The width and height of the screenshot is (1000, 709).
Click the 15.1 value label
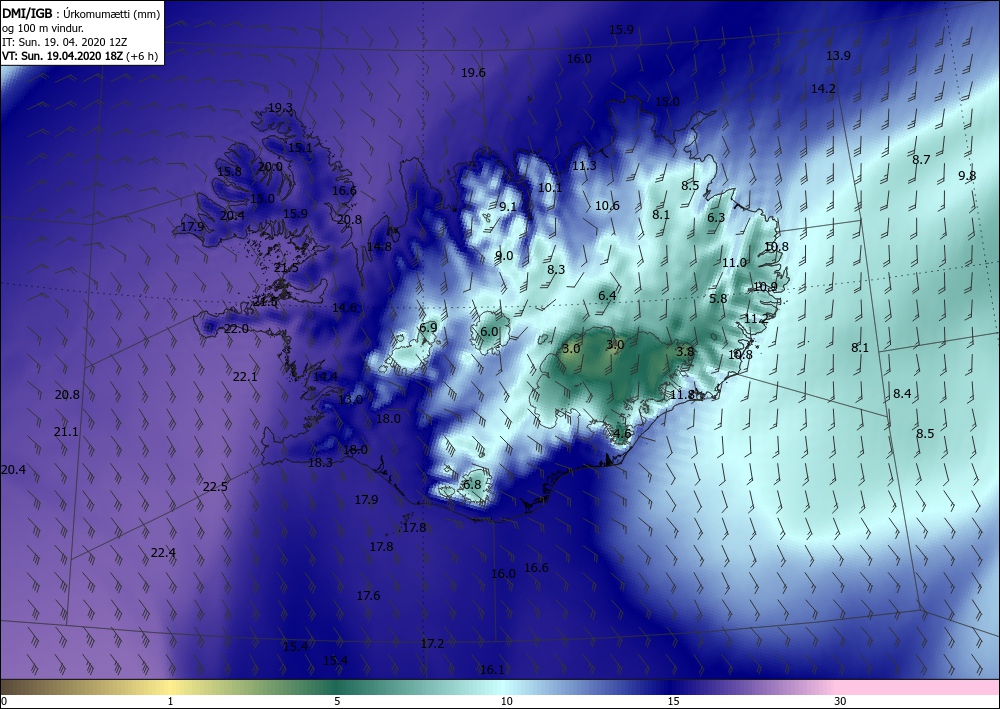click(x=300, y=148)
